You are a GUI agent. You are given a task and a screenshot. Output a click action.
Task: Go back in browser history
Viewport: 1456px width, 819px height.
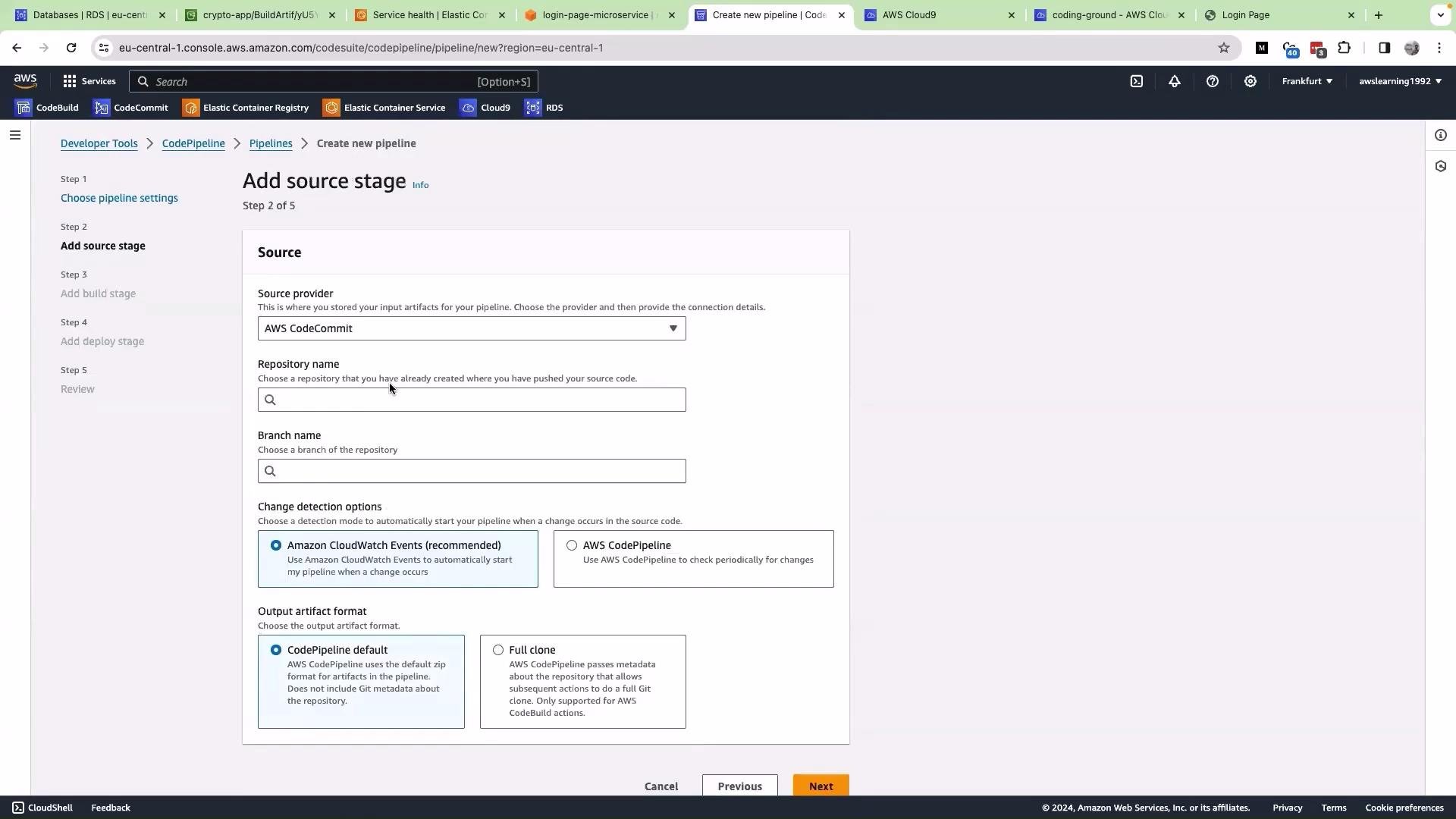(17, 48)
